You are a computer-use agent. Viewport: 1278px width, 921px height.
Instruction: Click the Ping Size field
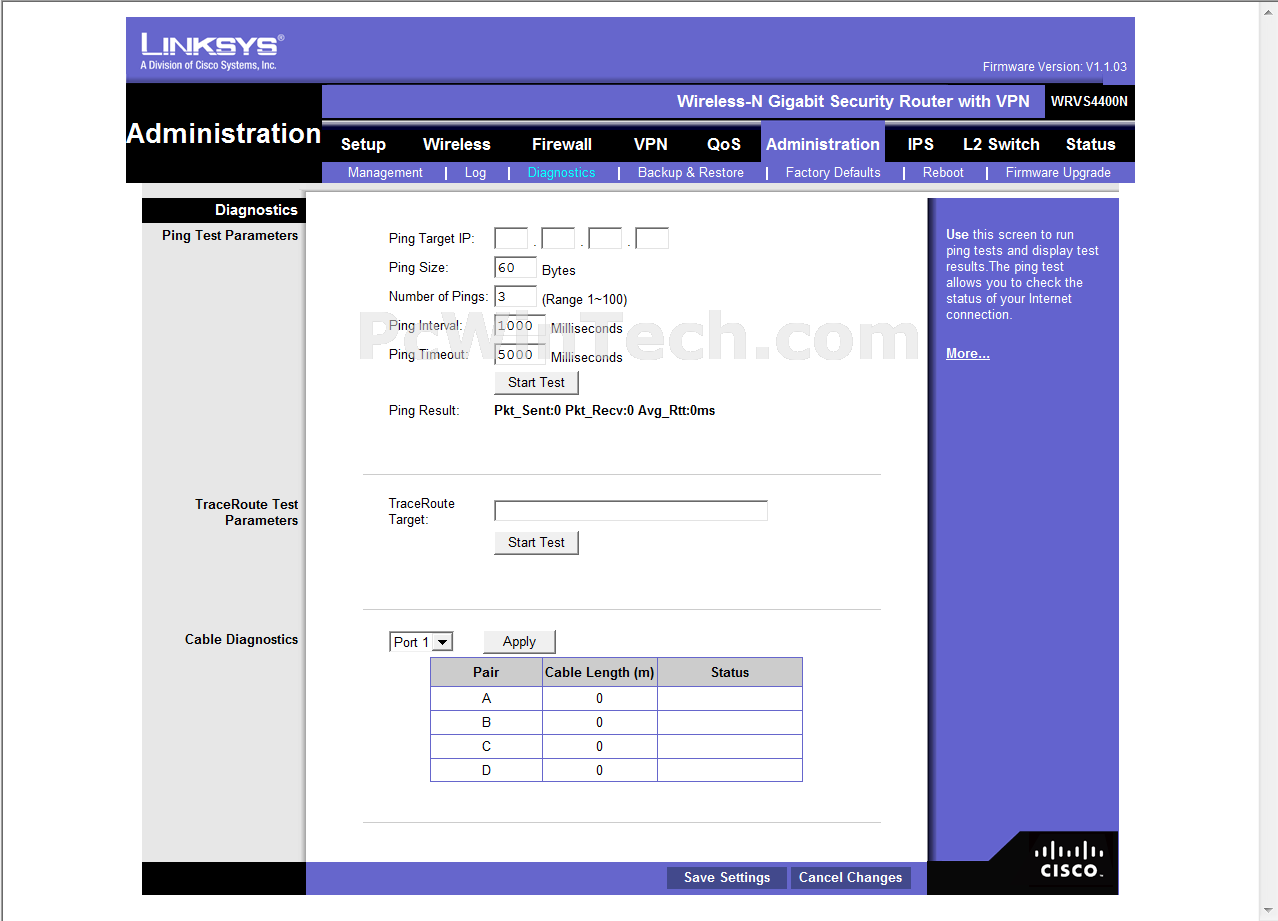click(x=516, y=268)
